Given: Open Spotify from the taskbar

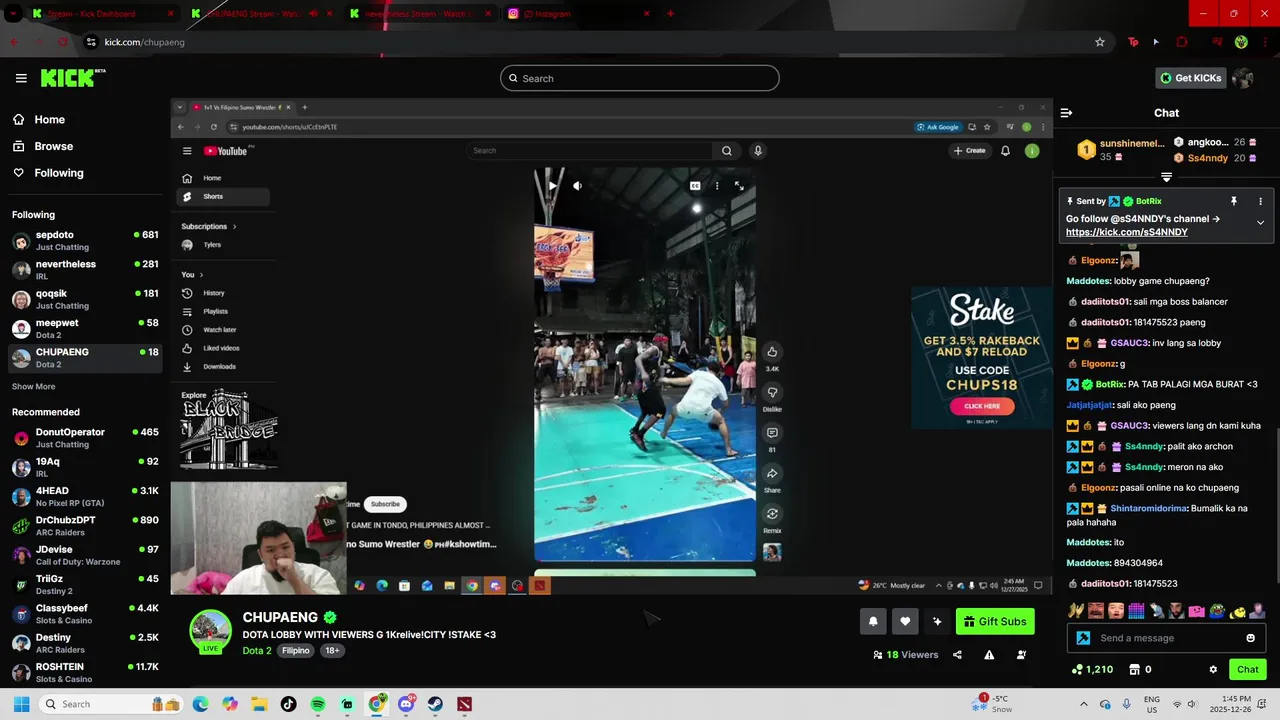Looking at the screenshot, I should (x=318, y=704).
